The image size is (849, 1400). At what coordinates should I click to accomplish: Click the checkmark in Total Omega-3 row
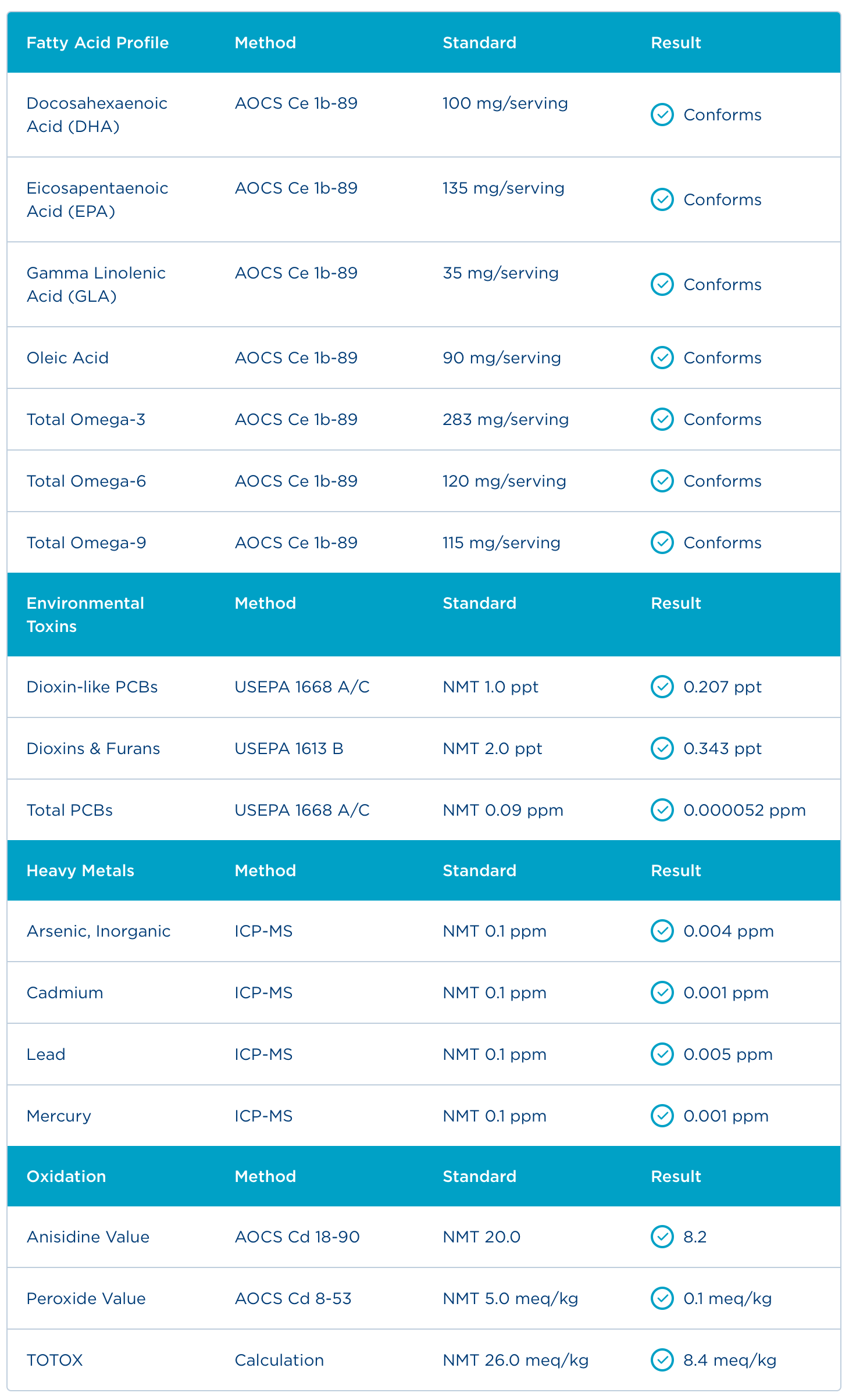[x=662, y=419]
